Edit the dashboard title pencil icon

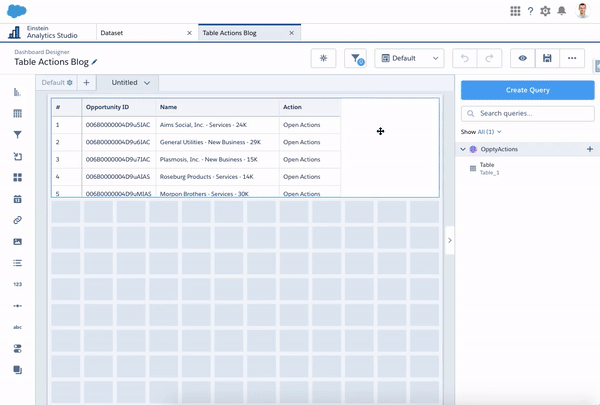pos(95,62)
